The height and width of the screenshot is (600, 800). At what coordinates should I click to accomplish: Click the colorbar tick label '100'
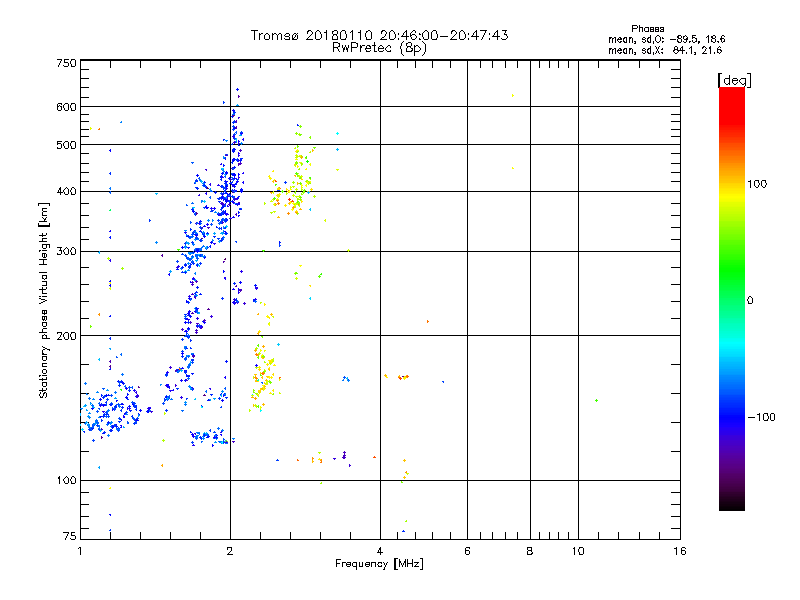757,184
